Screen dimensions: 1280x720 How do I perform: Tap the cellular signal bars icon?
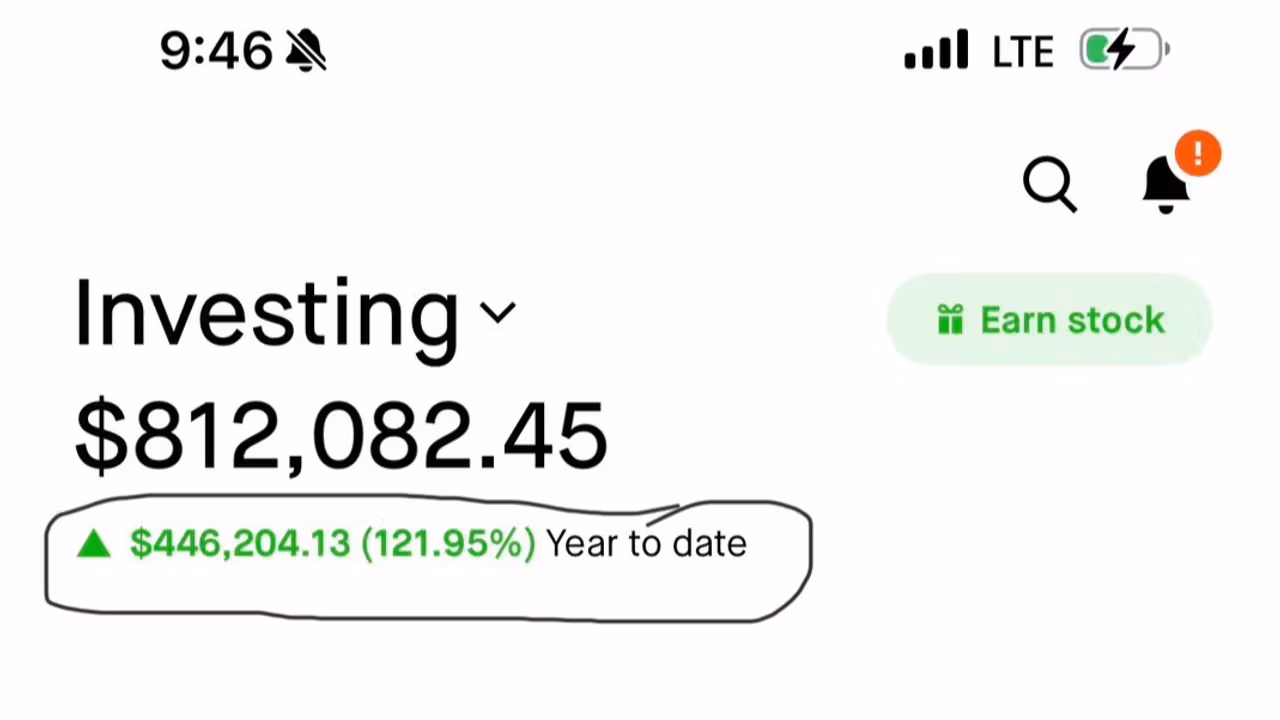pos(936,50)
